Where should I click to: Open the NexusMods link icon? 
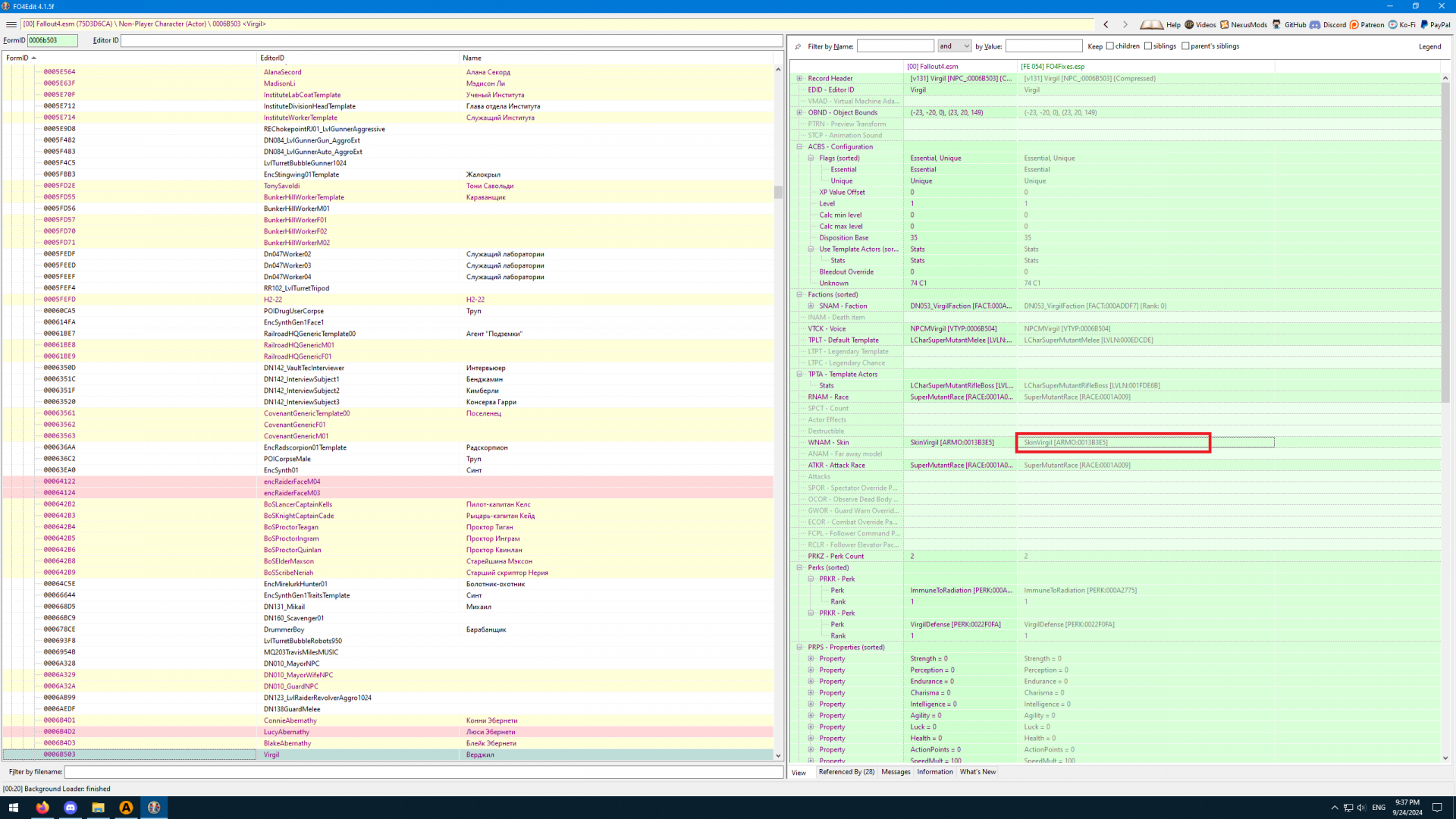1224,24
